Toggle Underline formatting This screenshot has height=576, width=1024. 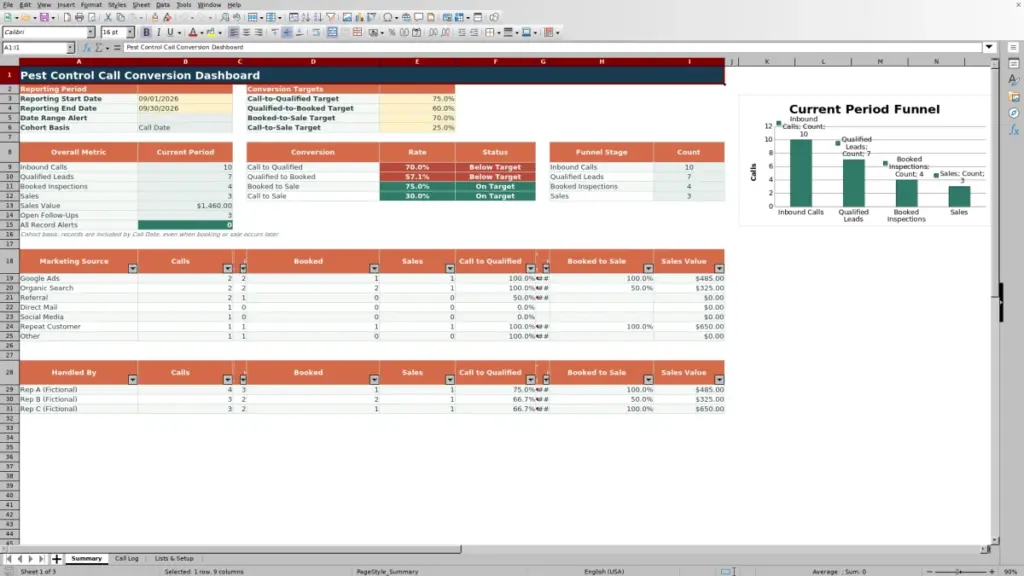[170, 32]
